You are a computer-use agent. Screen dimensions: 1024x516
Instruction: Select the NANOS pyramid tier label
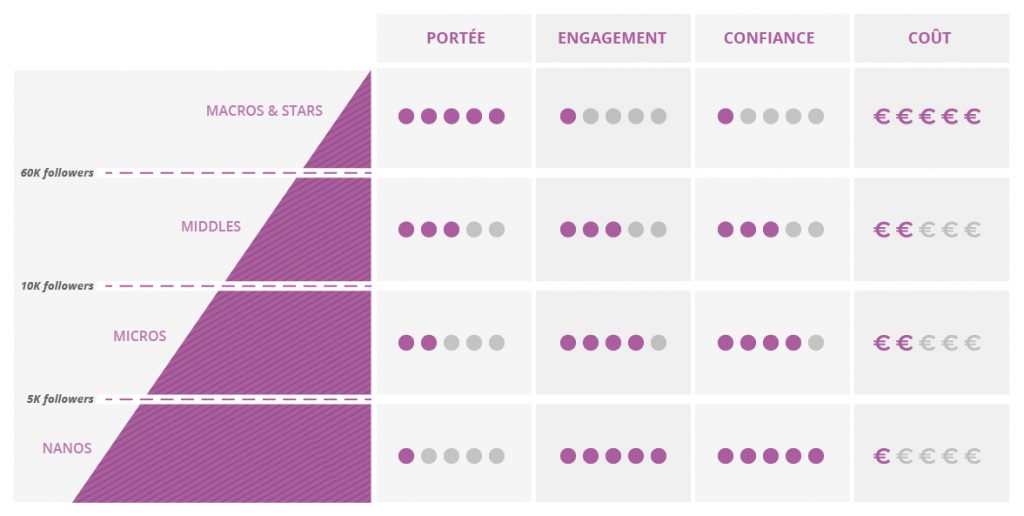pyautogui.click(x=67, y=448)
